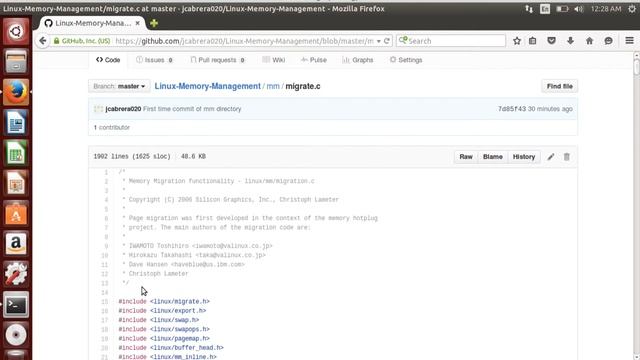Open Amazon launcher icon
Image resolution: width=640 pixels, height=360 pixels.
click(16, 244)
